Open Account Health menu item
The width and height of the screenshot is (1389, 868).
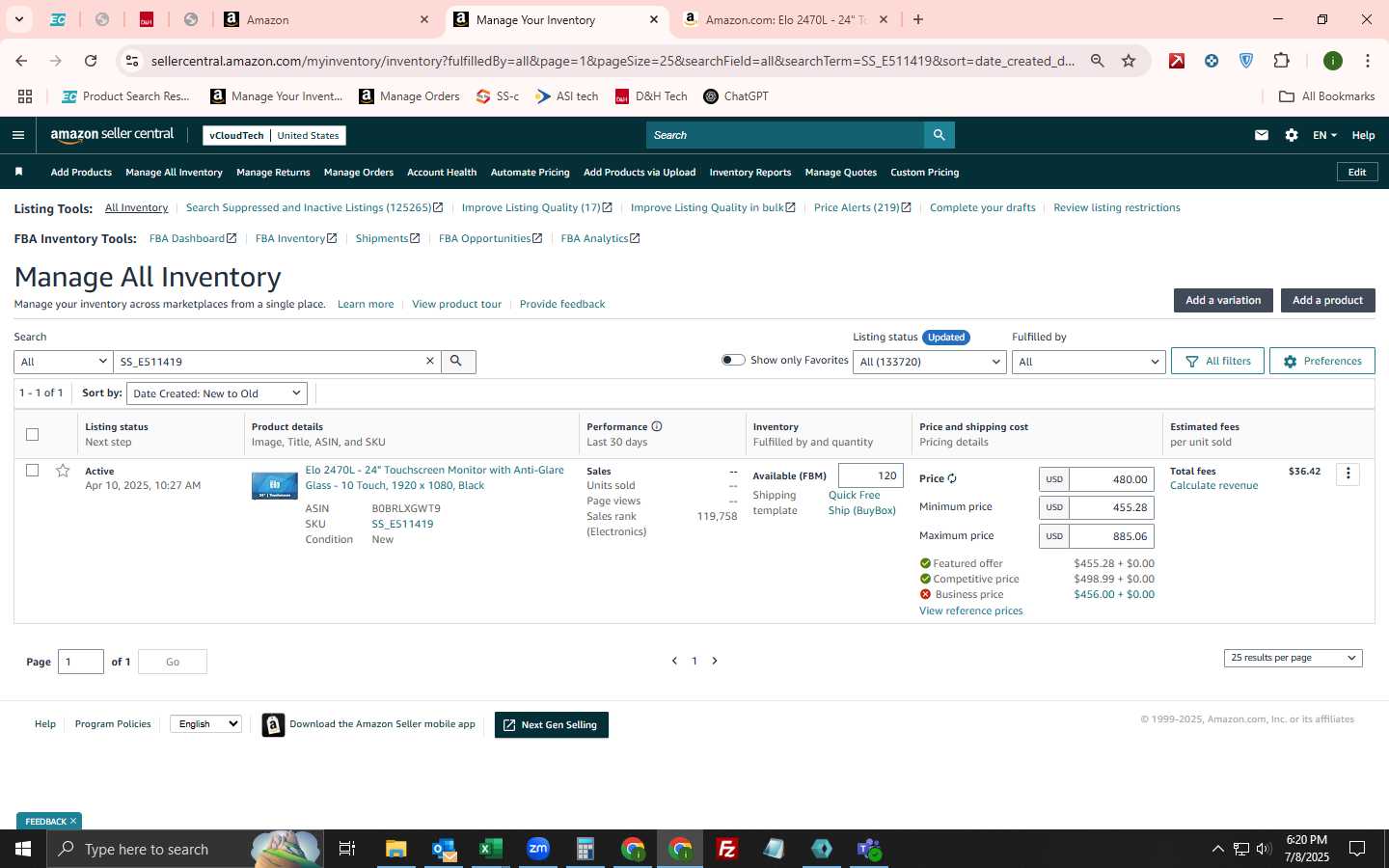pos(442,172)
